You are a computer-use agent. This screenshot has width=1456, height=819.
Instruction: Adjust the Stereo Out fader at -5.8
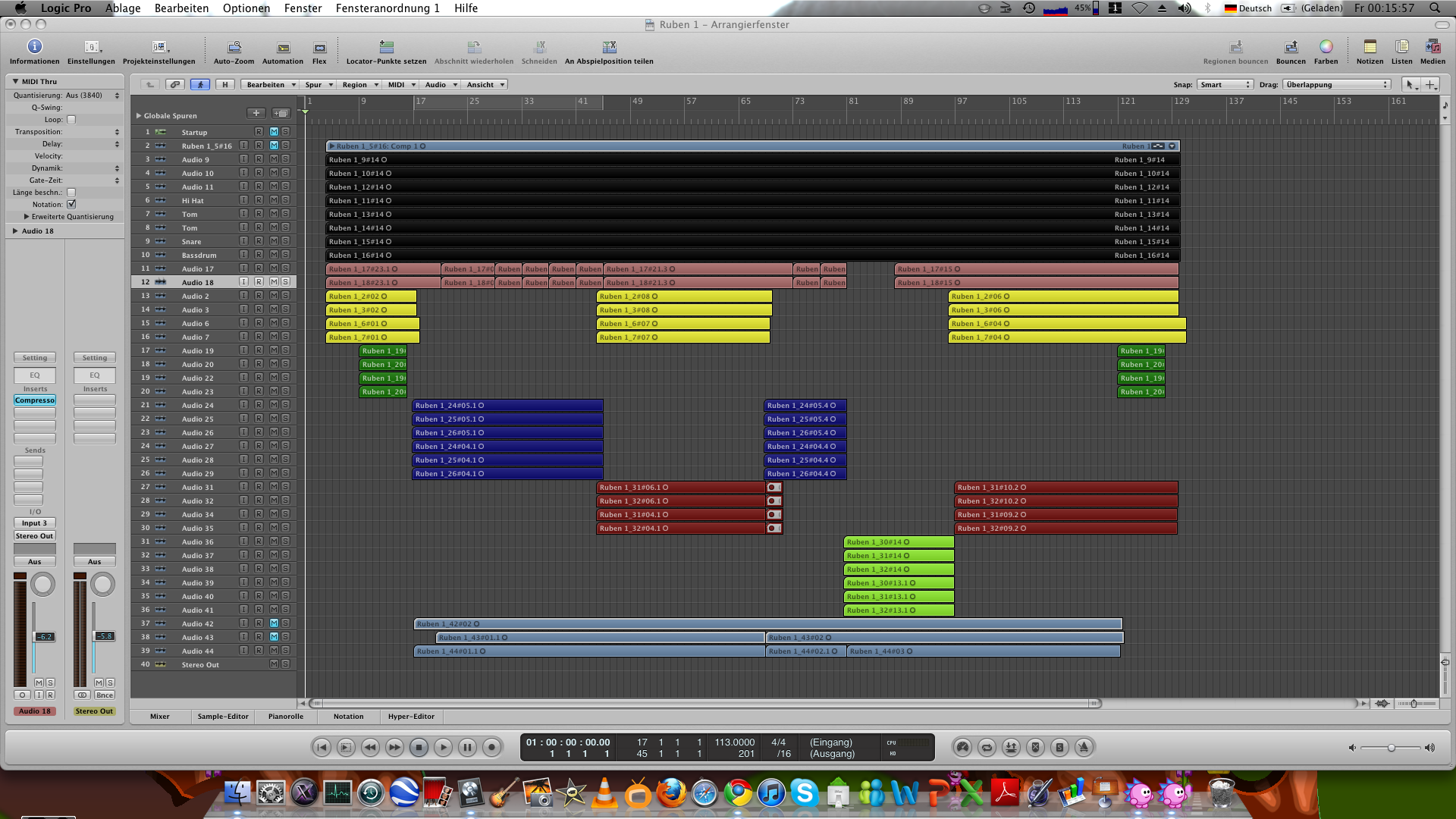coord(104,636)
